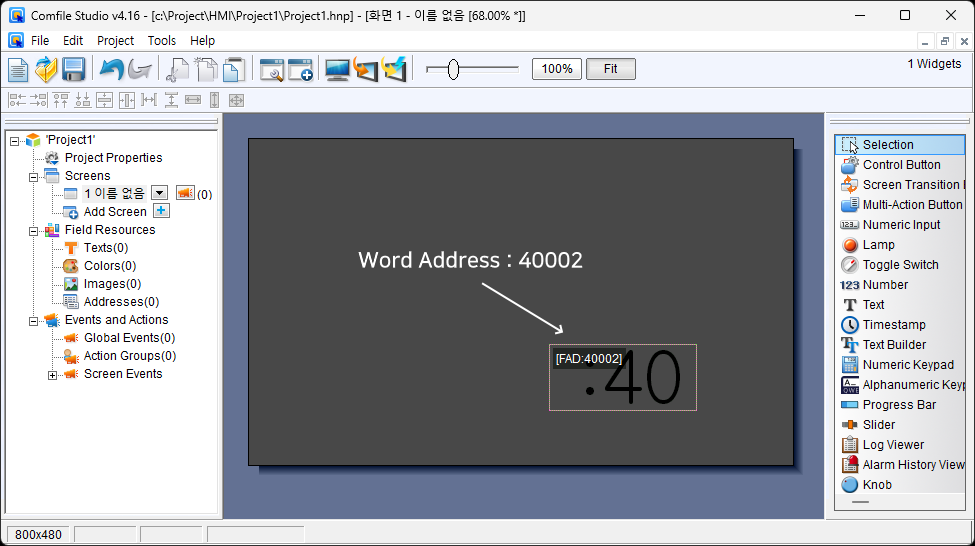Image resolution: width=975 pixels, height=546 pixels.
Task: Open a project with the folder icon
Action: [x=46, y=69]
